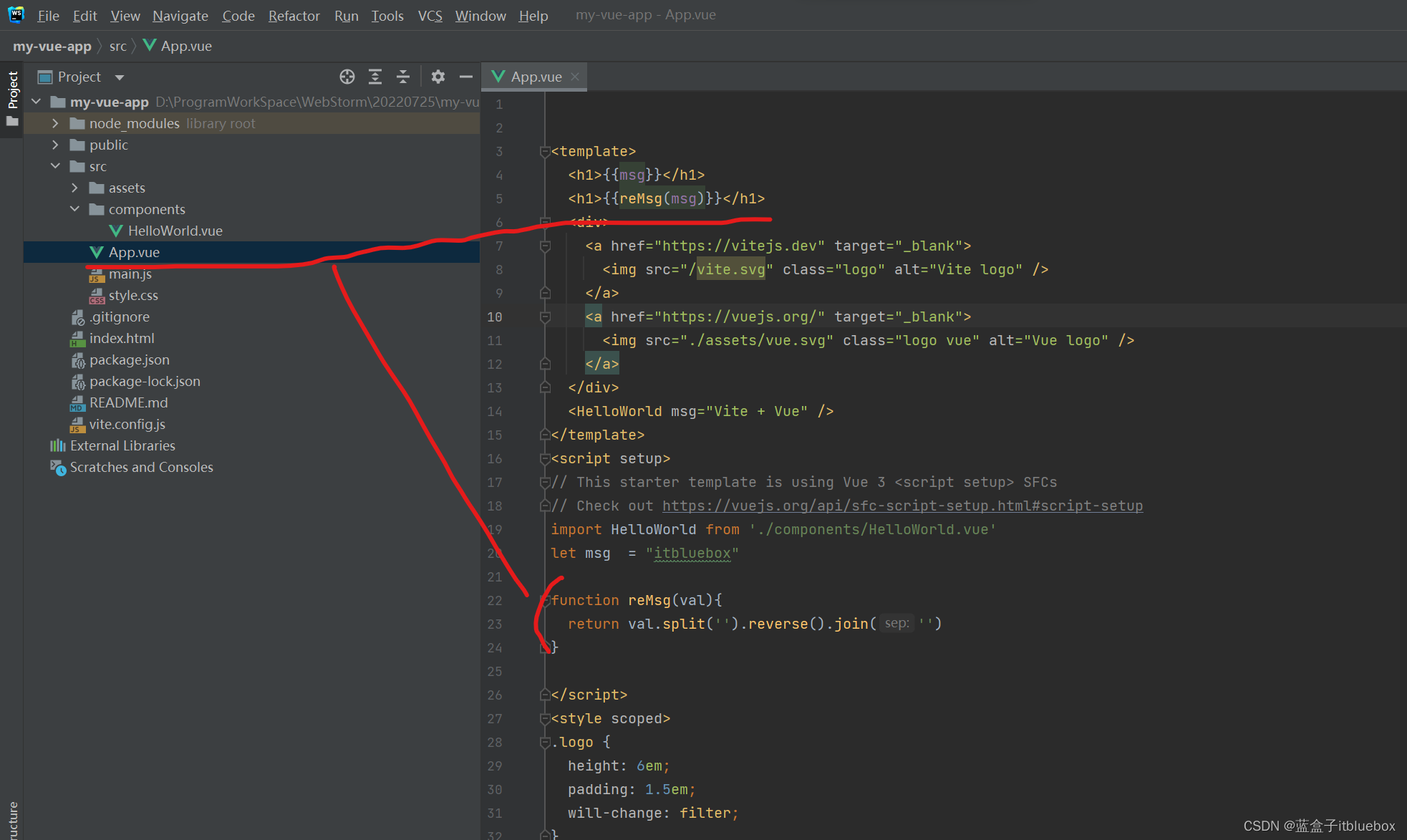Click the .gitignore file icon
The width and height of the screenshot is (1407, 840).
78,317
